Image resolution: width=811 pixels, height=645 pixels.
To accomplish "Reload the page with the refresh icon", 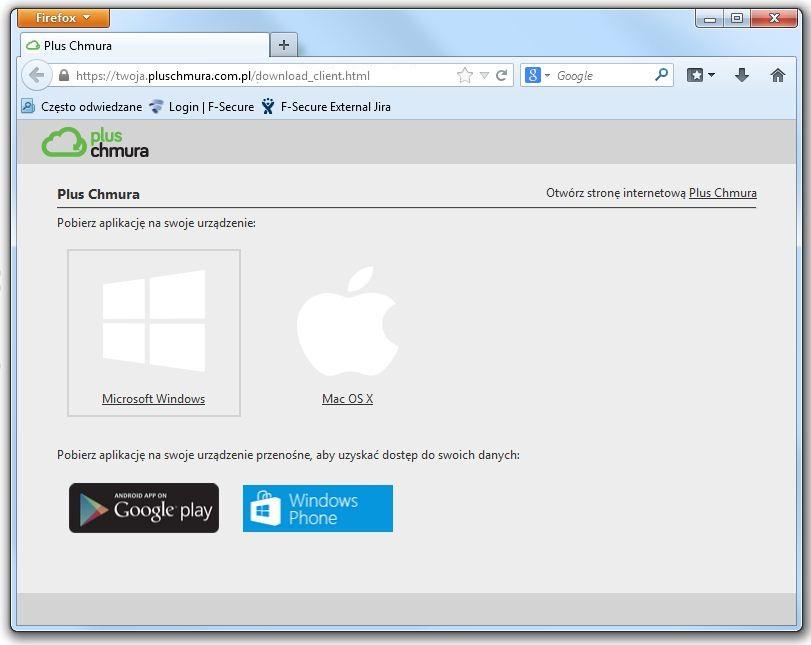I will pos(501,76).
